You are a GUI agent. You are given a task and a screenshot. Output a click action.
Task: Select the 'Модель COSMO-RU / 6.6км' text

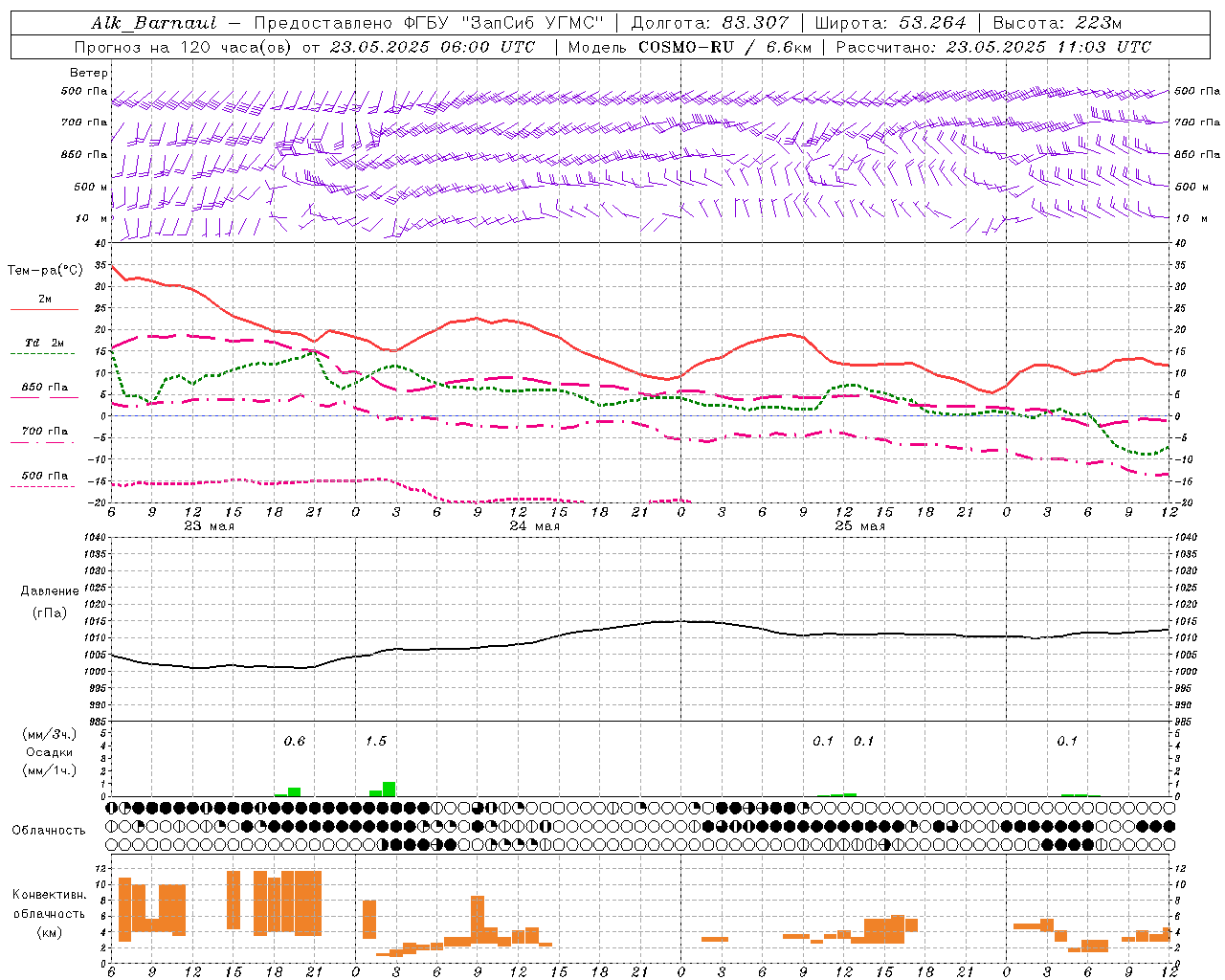click(688, 47)
